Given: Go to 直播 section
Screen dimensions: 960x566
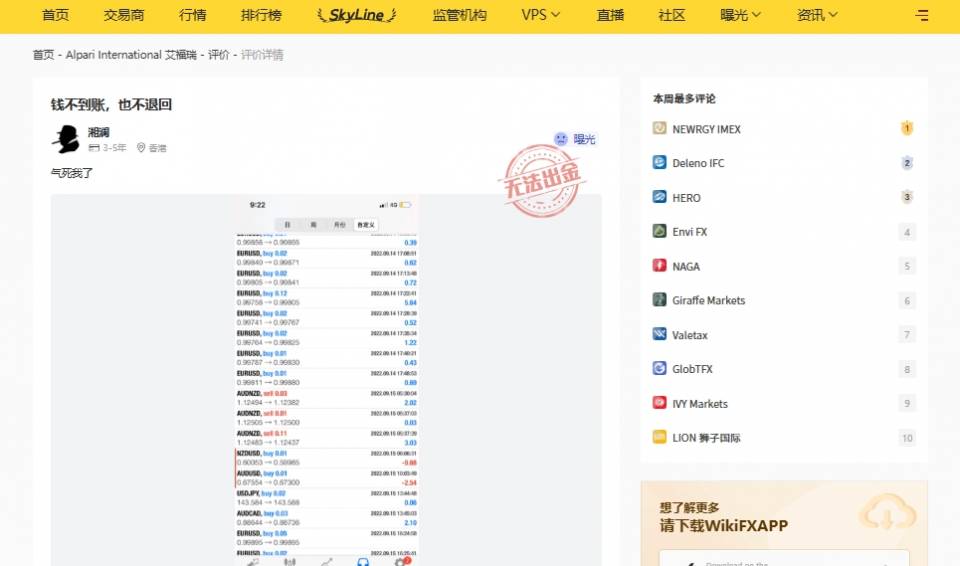Looking at the screenshot, I should pos(610,15).
